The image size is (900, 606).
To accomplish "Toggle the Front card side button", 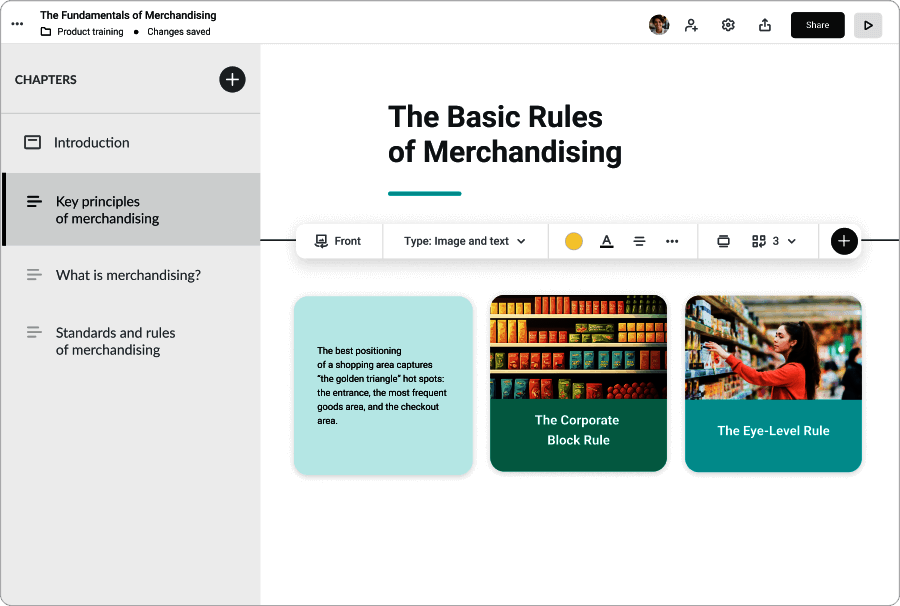I will [338, 241].
